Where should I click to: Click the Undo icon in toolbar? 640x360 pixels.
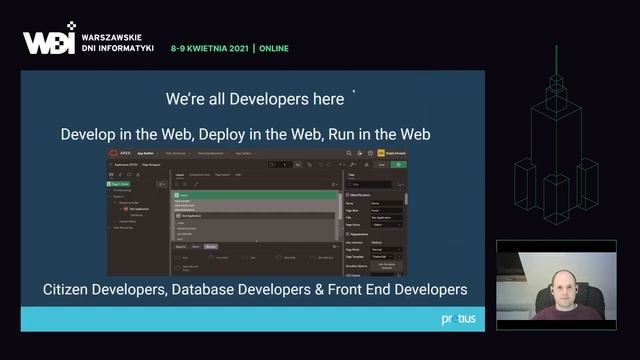pyautogui.click(x=321, y=164)
